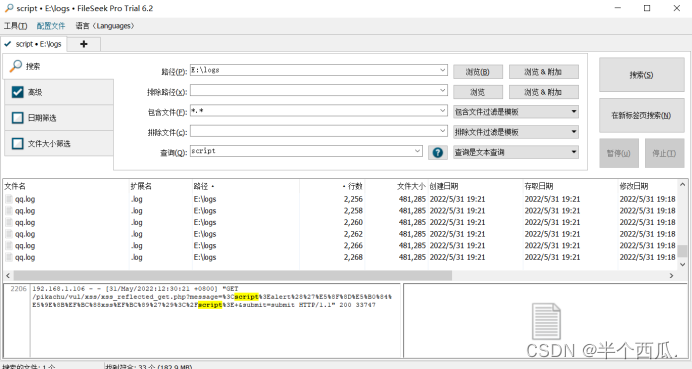
Task: Expand the 排除文件 dropdown arrow
Action: (443, 131)
